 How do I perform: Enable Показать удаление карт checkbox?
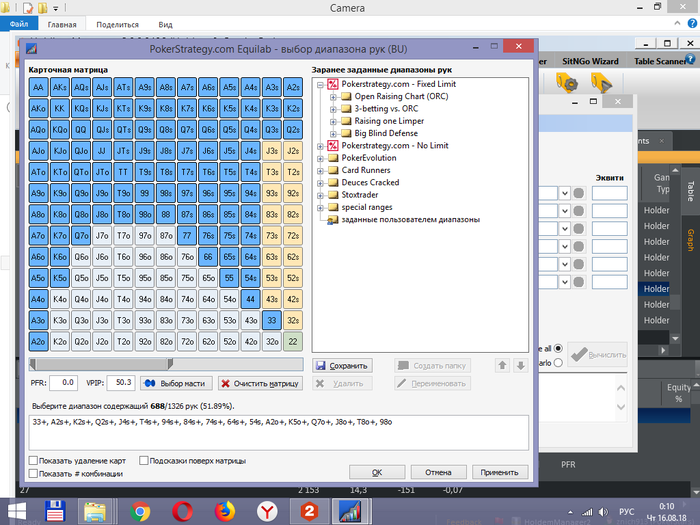click(x=33, y=460)
